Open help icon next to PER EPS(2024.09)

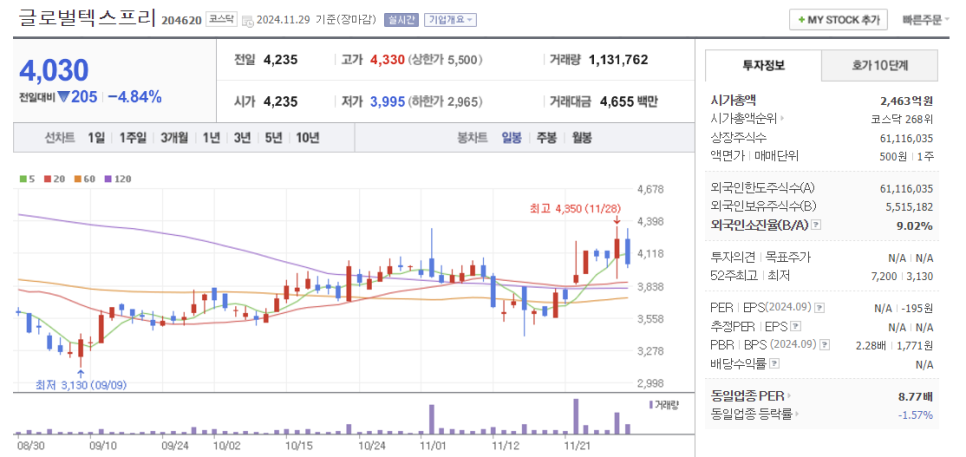click(x=819, y=307)
